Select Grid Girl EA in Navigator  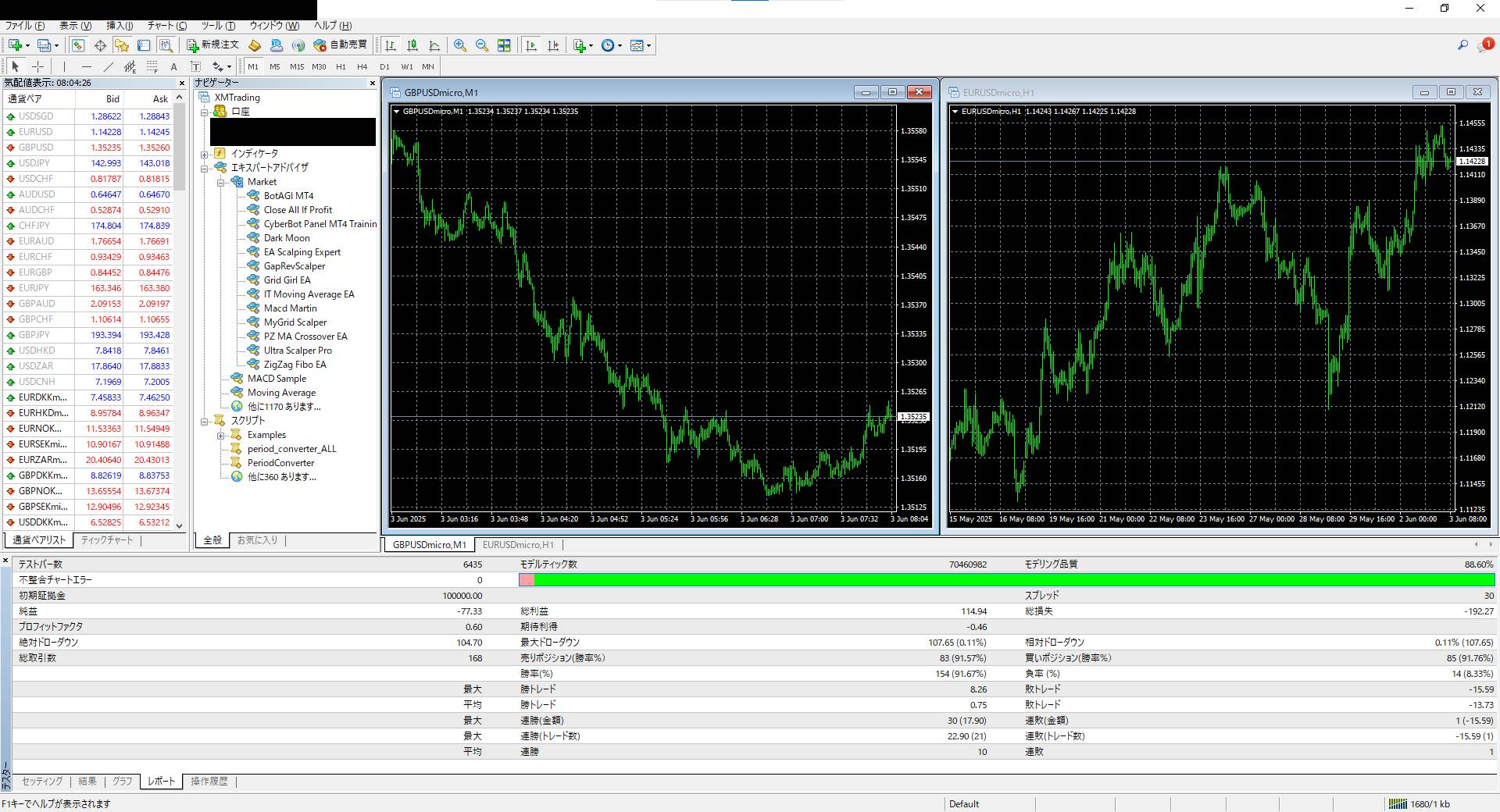(x=287, y=280)
